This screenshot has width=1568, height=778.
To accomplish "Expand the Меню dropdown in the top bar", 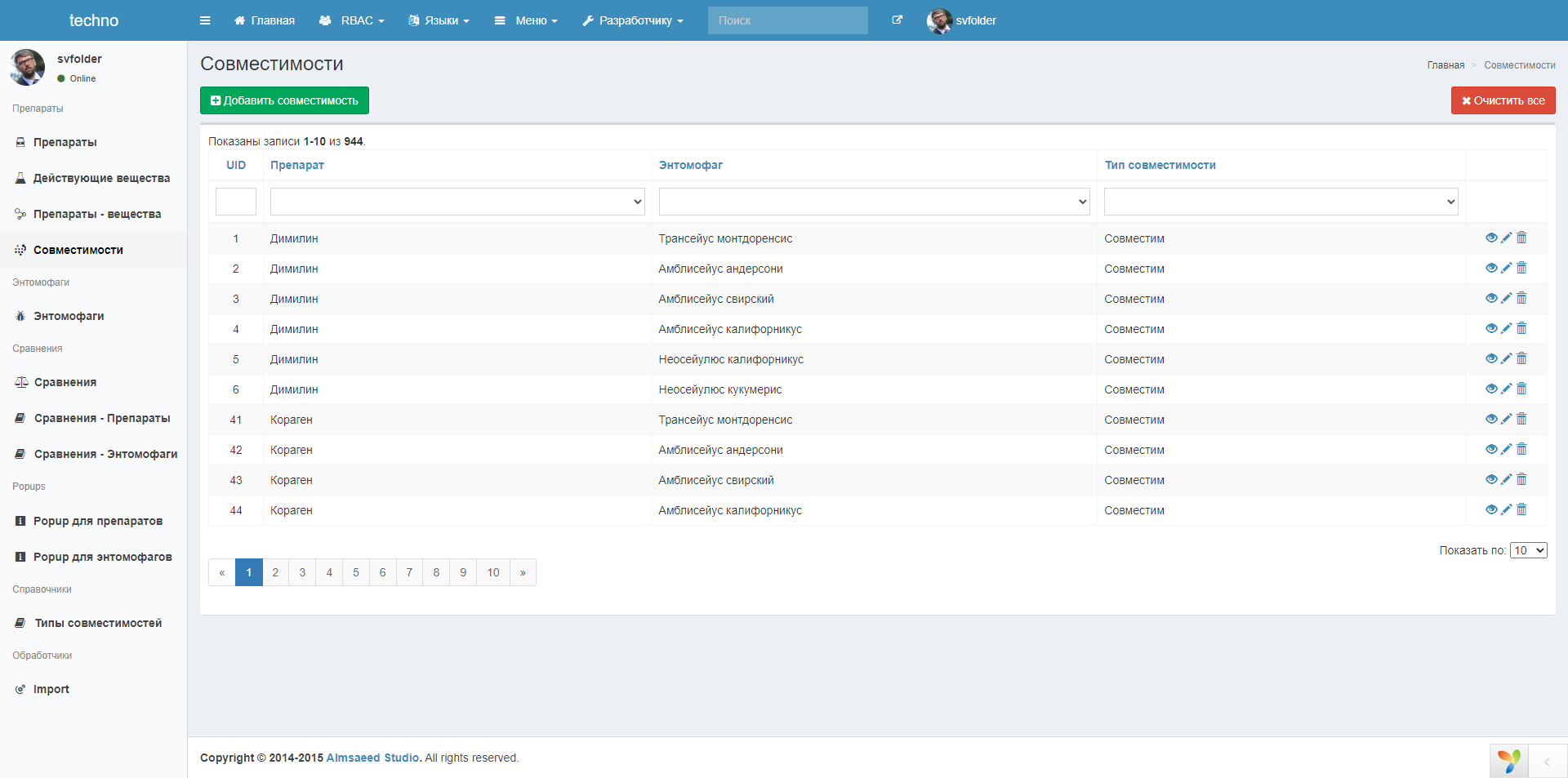I will [526, 20].
